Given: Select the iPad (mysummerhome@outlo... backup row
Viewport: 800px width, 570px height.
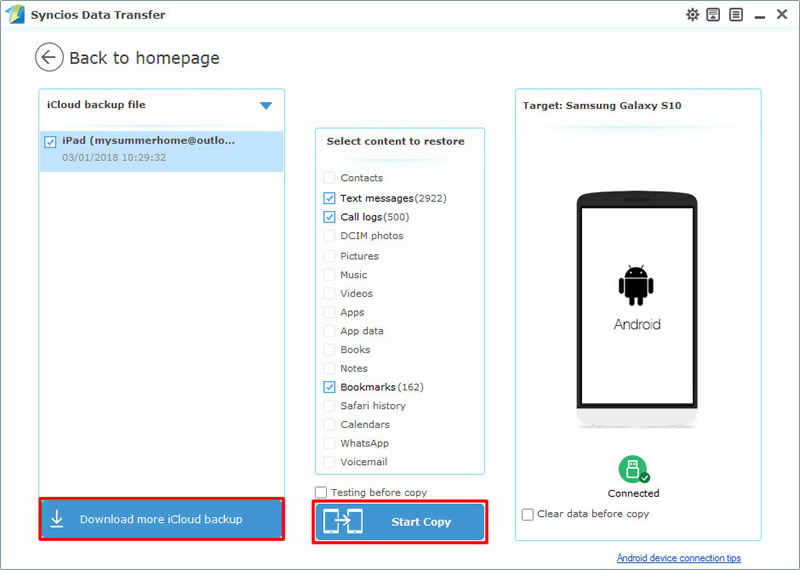Looking at the screenshot, I should (x=161, y=151).
